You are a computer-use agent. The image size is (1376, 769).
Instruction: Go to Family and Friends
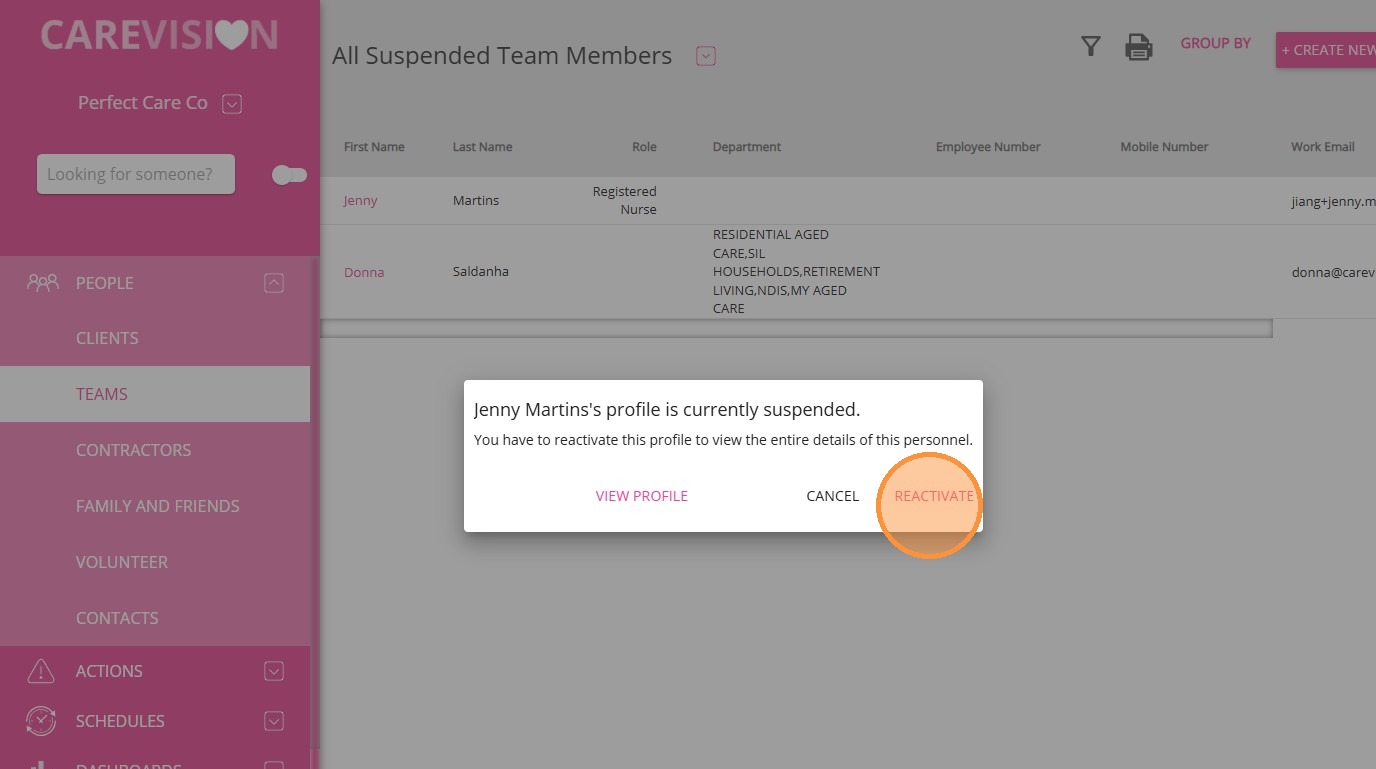click(x=157, y=506)
